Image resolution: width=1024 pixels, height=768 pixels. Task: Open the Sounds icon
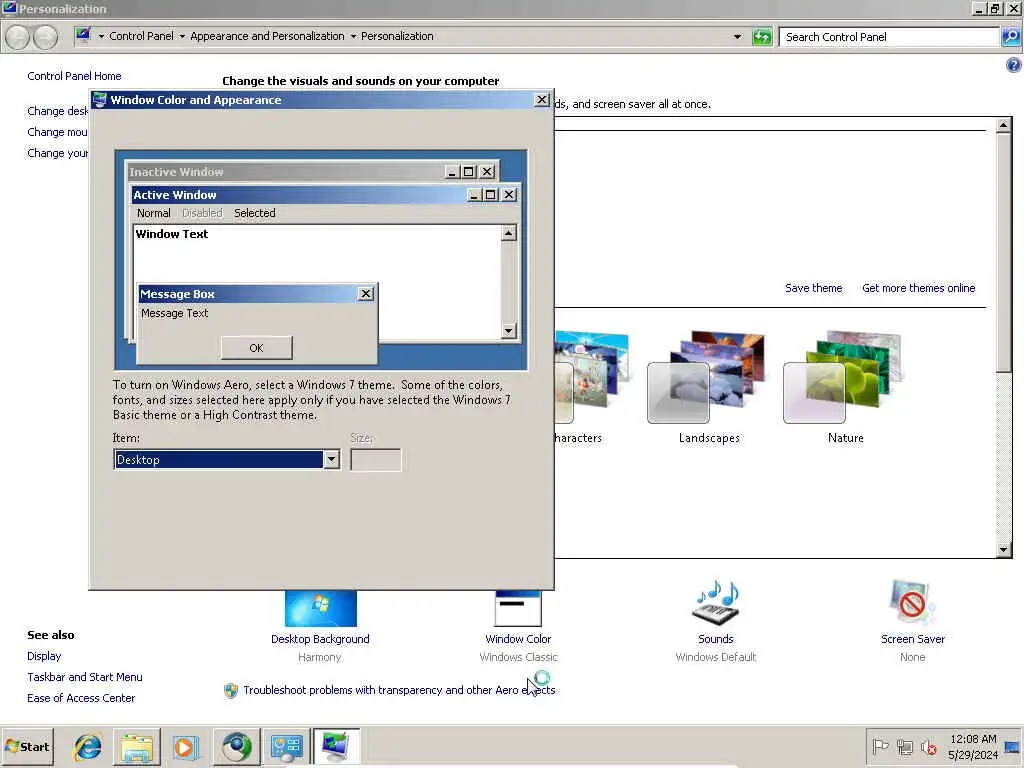[716, 602]
